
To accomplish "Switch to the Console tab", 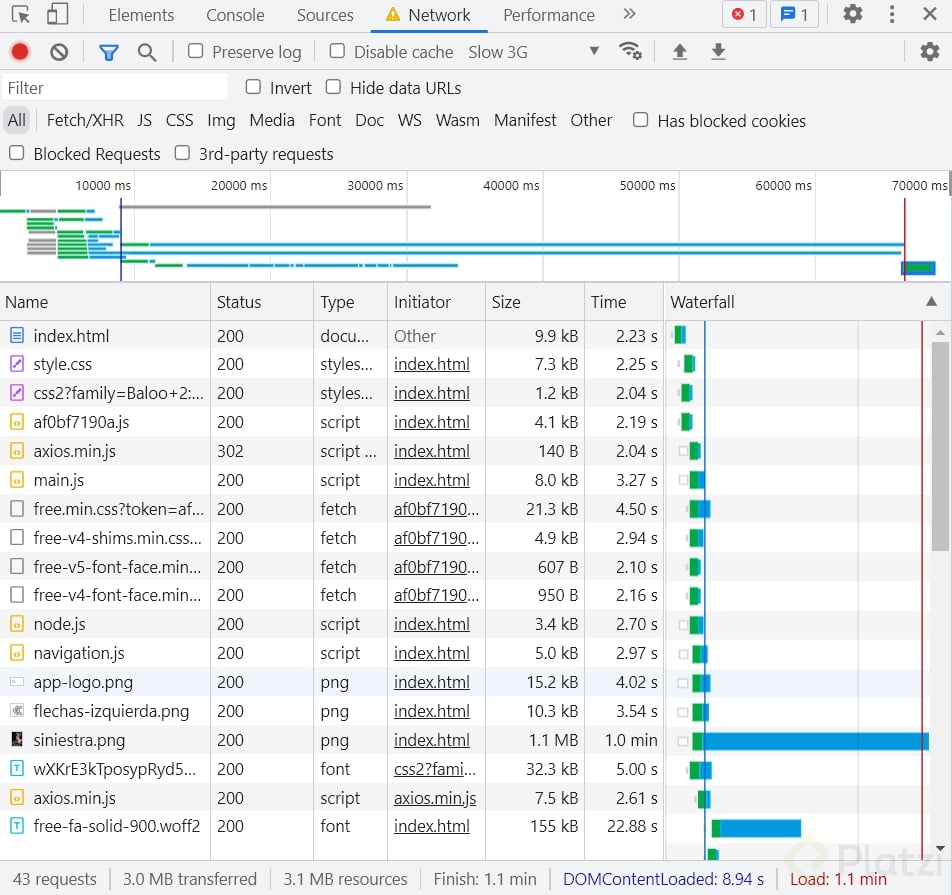I will (x=235, y=15).
